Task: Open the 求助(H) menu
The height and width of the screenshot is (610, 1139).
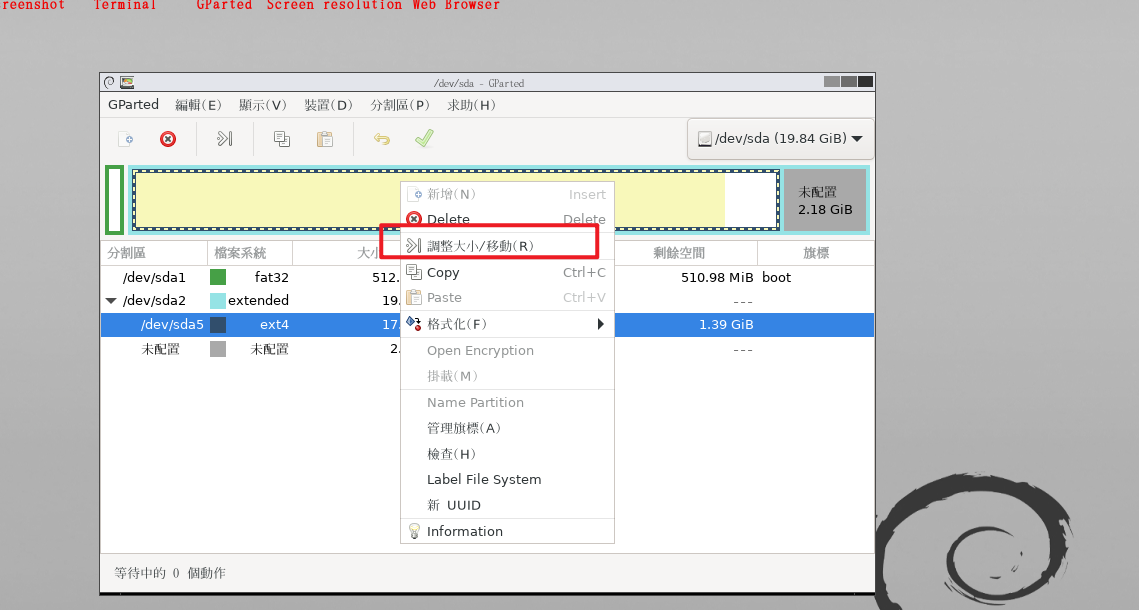Action: 471,105
